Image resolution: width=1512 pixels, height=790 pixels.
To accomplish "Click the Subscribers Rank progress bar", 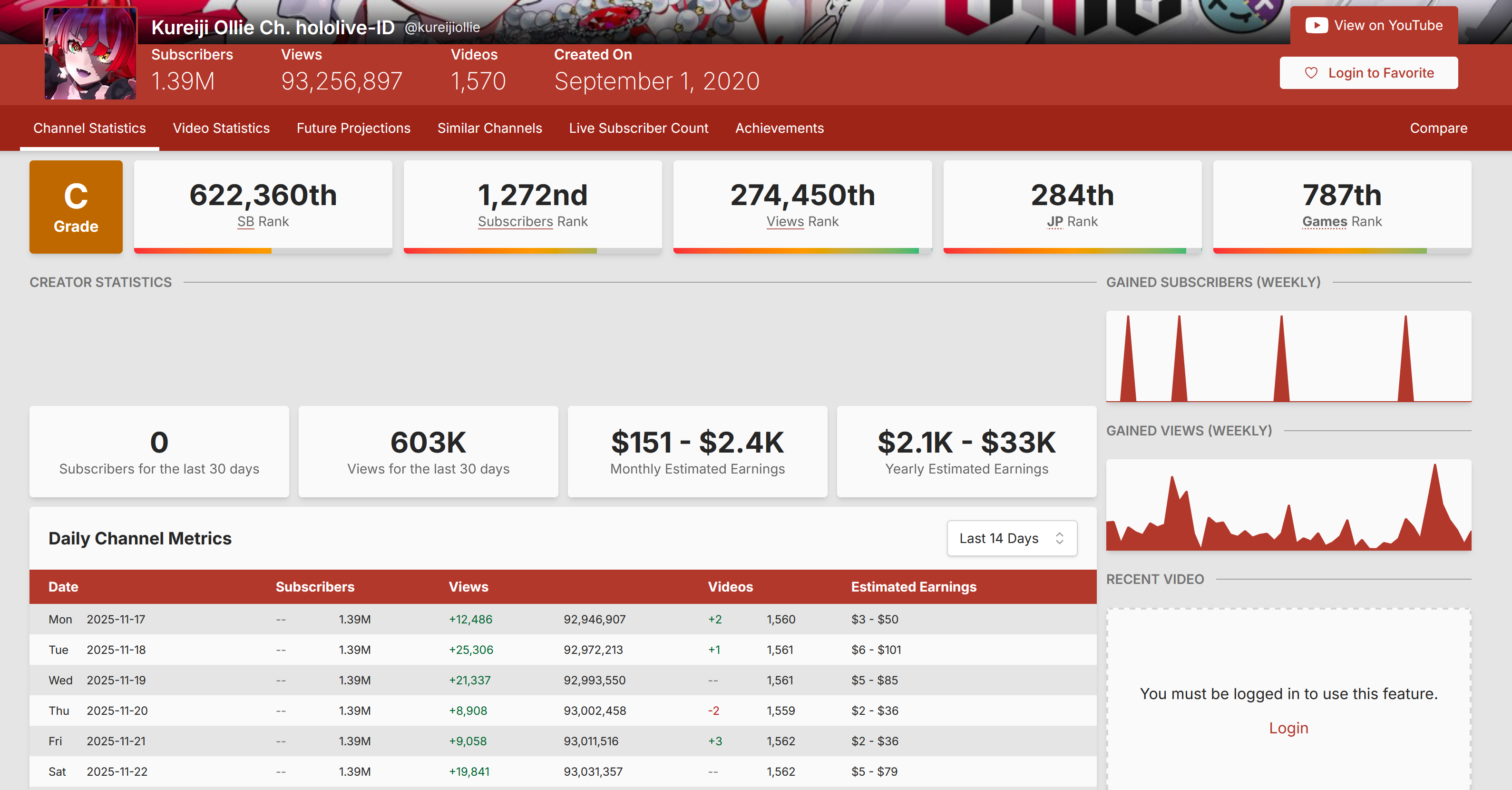I will point(532,251).
